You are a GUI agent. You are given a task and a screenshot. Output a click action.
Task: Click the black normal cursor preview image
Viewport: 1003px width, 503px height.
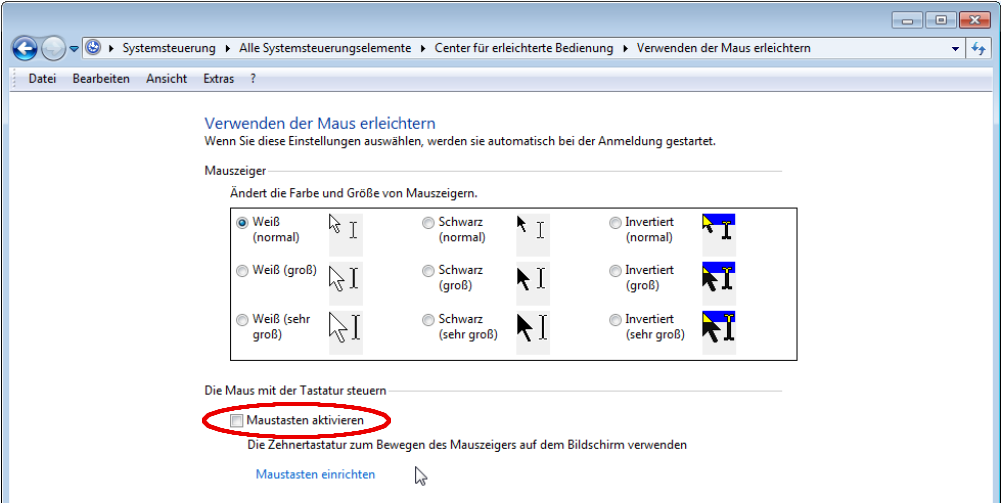coord(533,235)
